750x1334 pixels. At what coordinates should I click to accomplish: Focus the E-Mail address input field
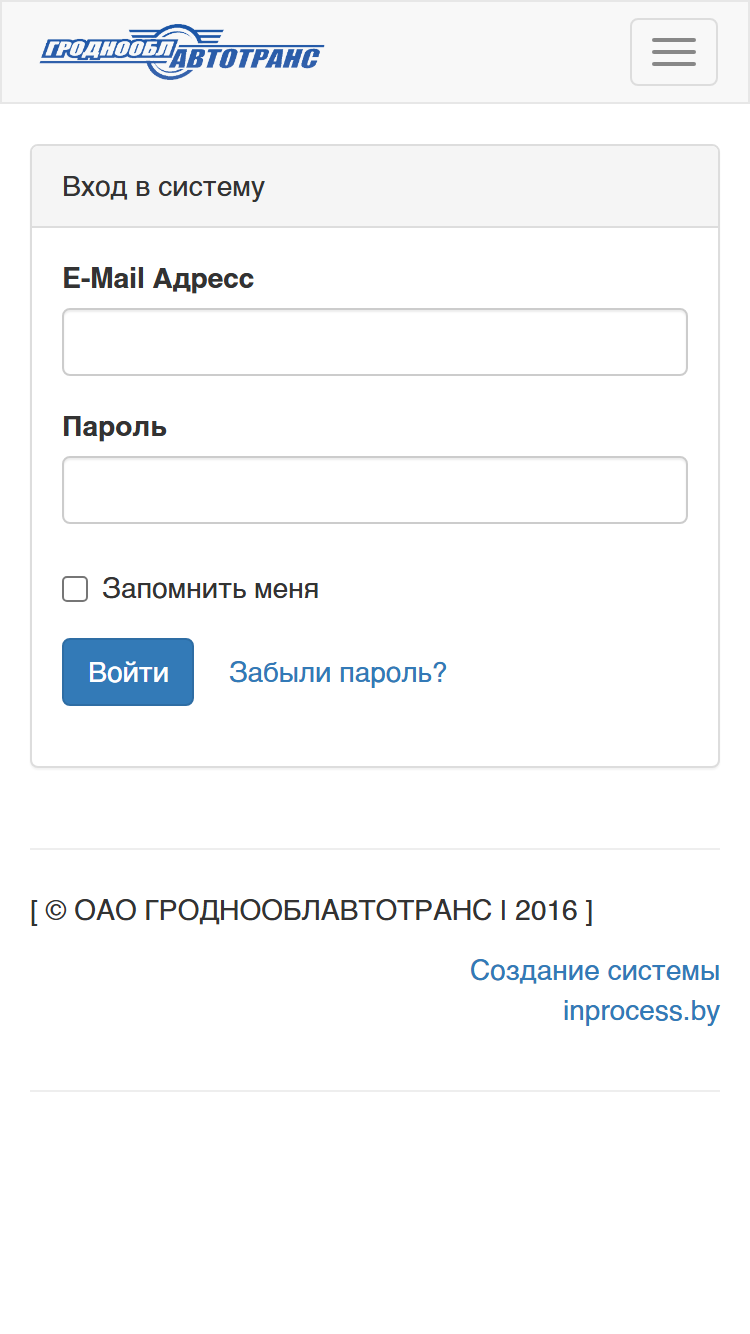coord(375,342)
